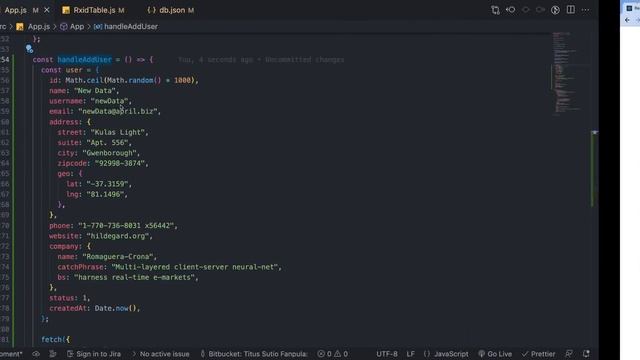Viewport: 640px width, 360px height.
Task: Click the code action lightbulb icon
Action: pyautogui.click(x=29, y=49)
